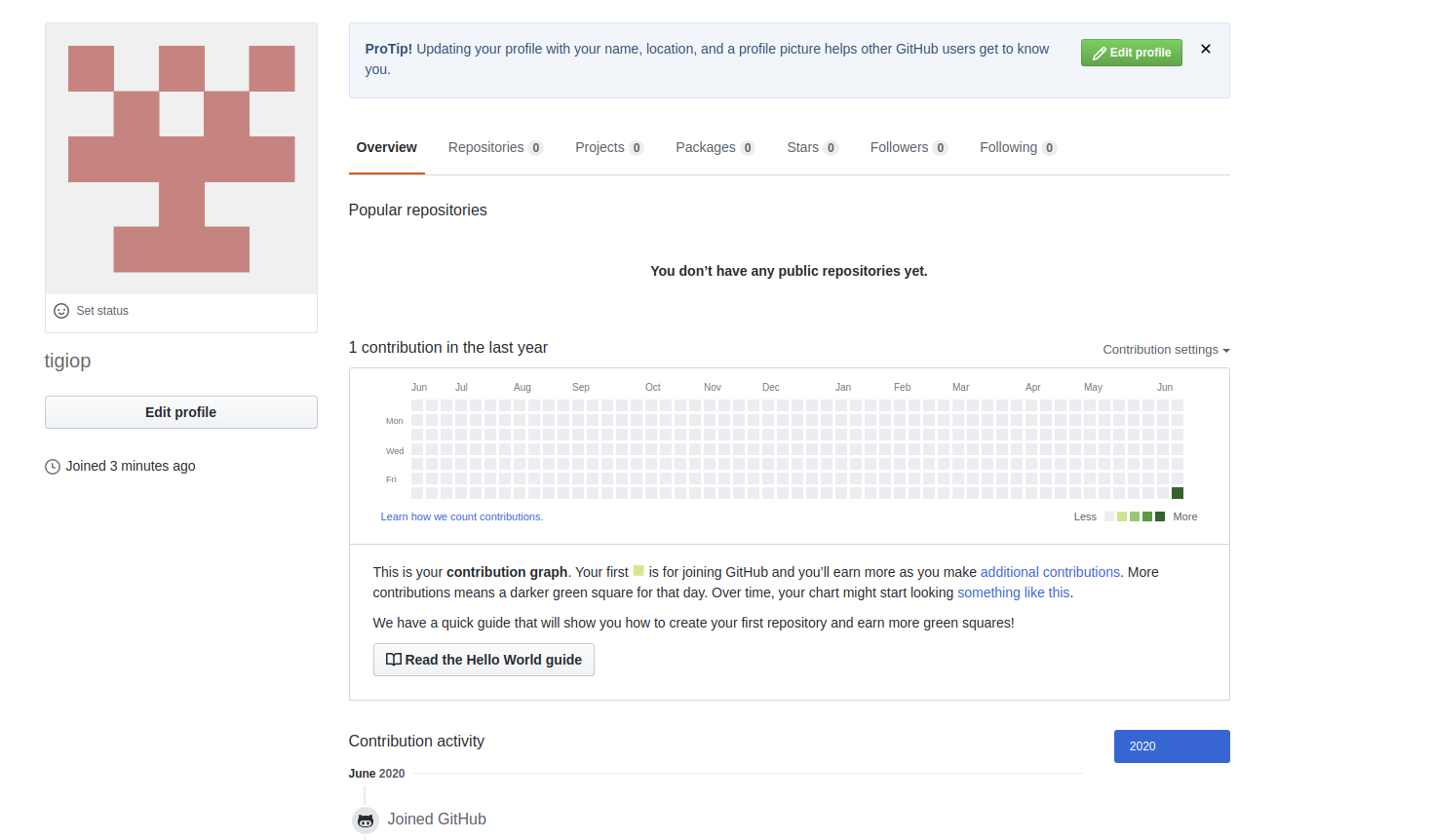This screenshot has height=840, width=1432.
Task: Click the clock icon beside Joined 3 minutes ago
Action: click(53, 467)
